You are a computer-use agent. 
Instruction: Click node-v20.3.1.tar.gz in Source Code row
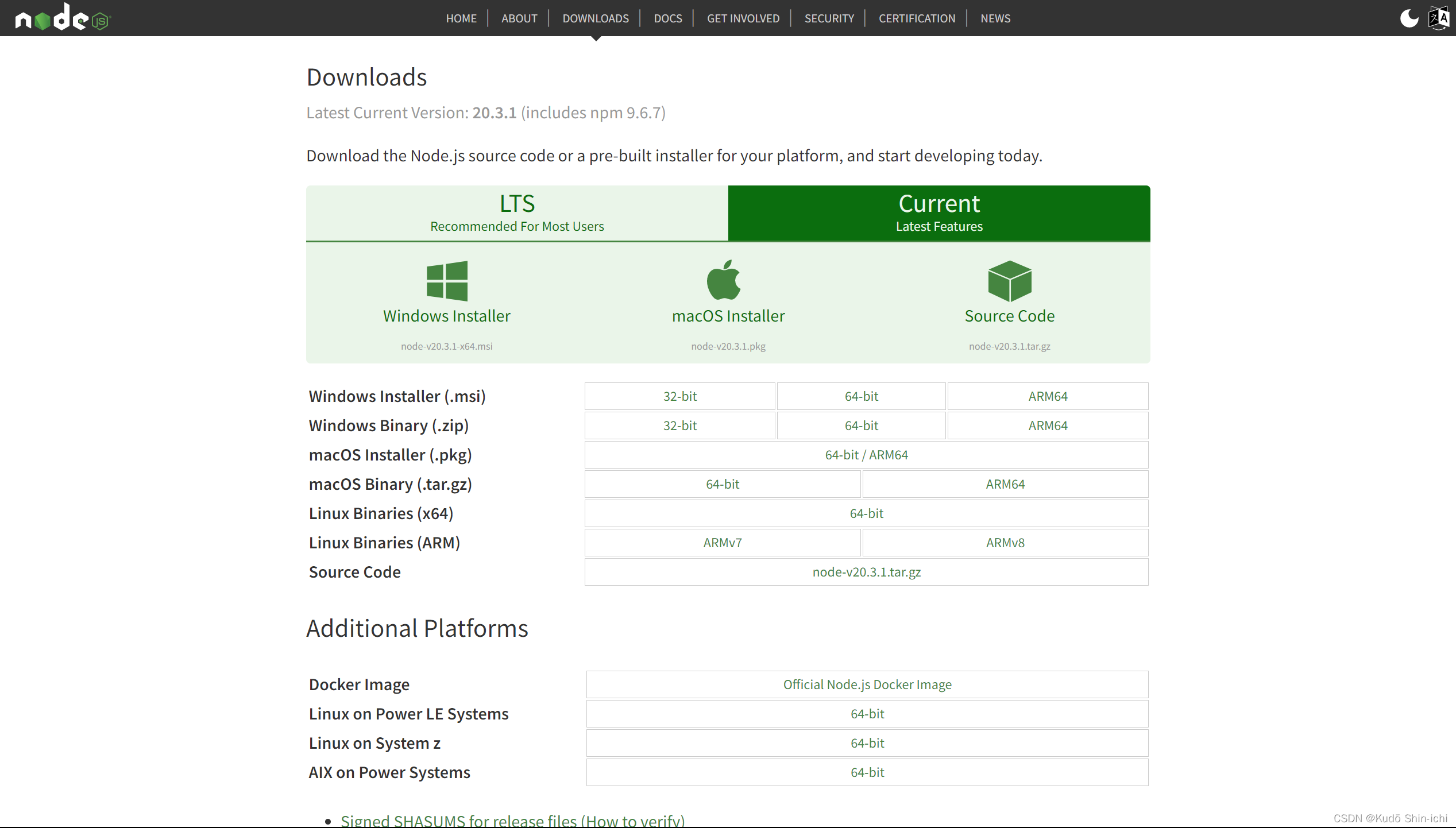867,572
